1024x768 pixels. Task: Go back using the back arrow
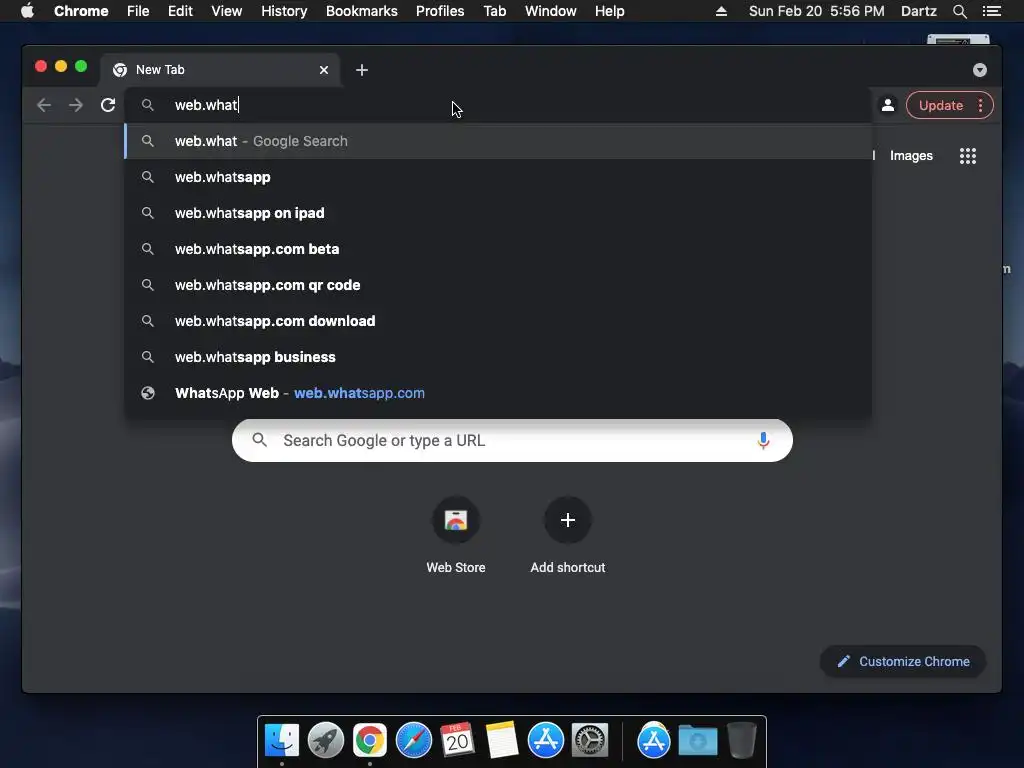pyautogui.click(x=44, y=105)
